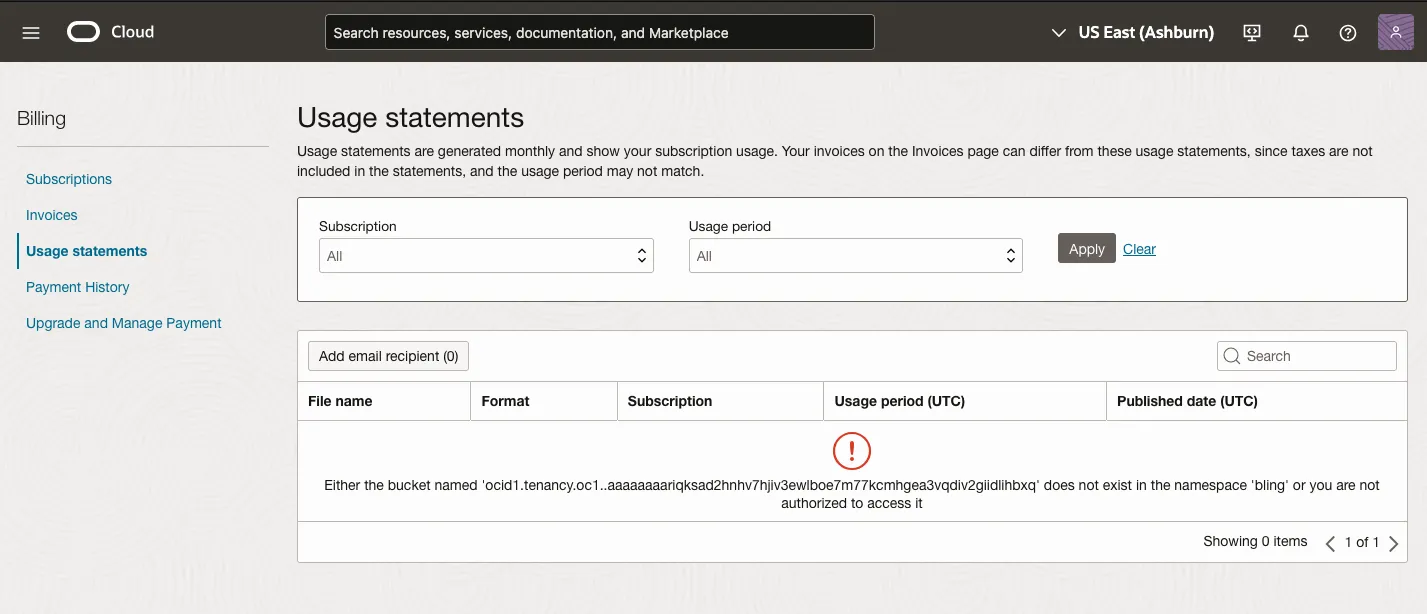Click the Apply button
The image size is (1427, 614).
point(1086,248)
